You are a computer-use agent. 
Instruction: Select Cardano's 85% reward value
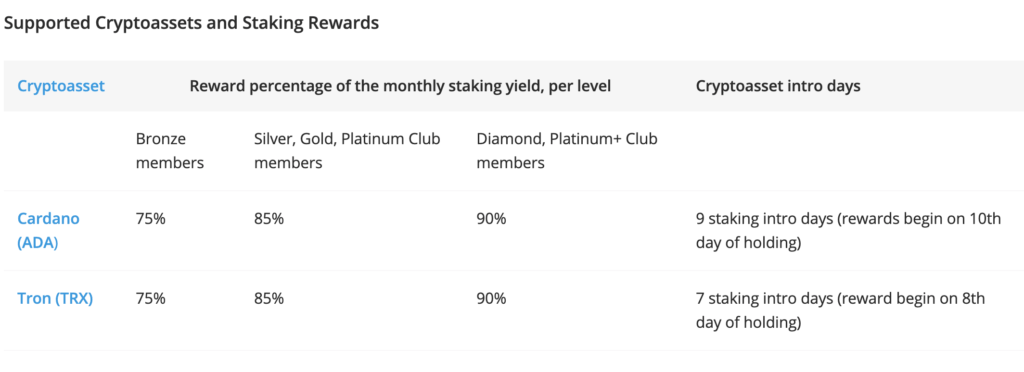(269, 219)
